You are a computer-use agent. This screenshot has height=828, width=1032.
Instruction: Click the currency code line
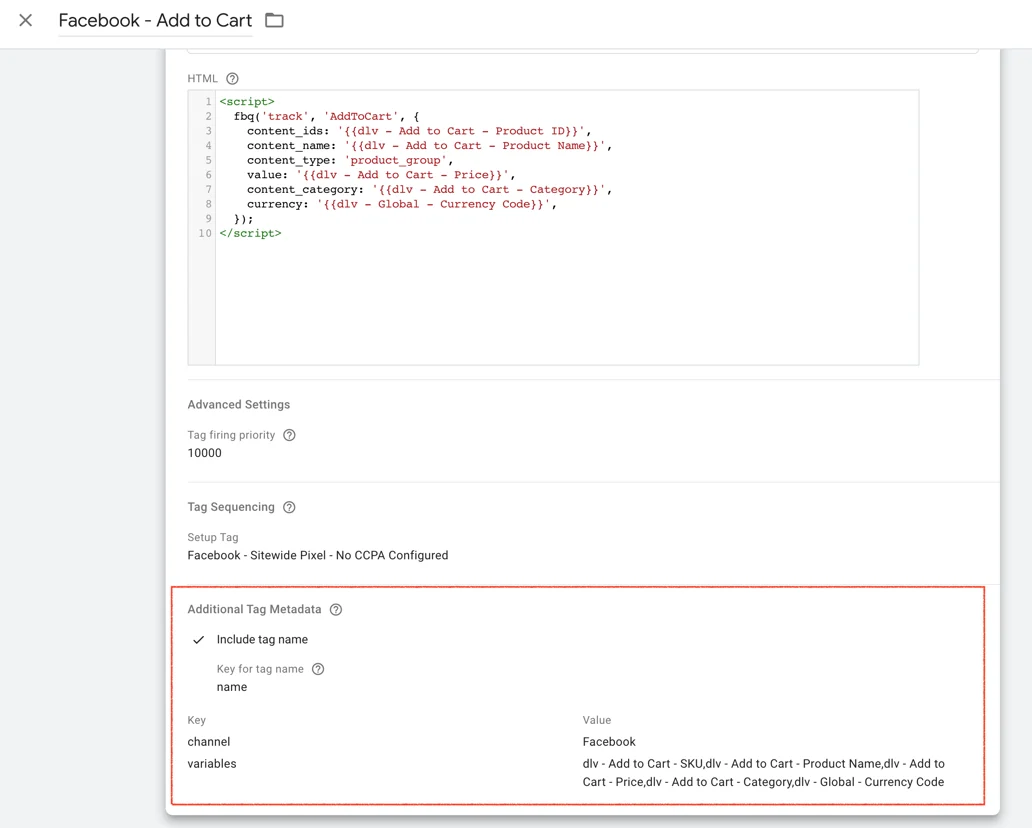[x=402, y=204]
